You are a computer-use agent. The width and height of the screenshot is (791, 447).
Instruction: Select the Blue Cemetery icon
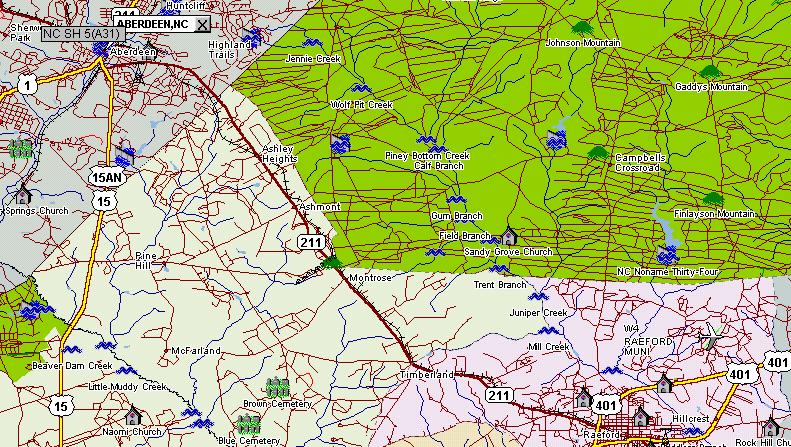(x=248, y=424)
